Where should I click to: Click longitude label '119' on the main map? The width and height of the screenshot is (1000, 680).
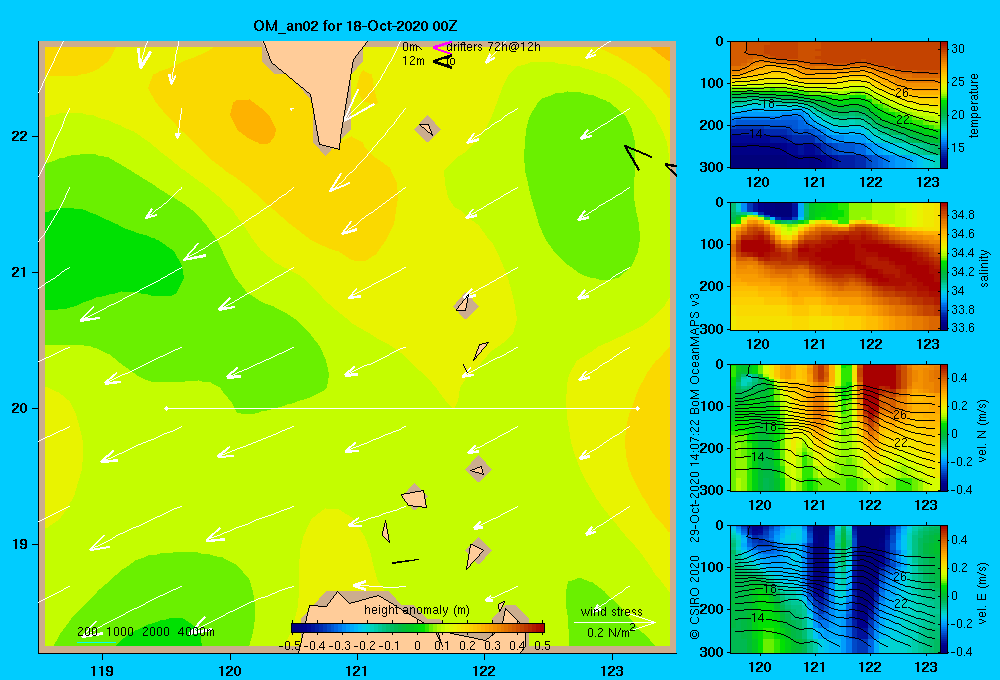(102, 670)
